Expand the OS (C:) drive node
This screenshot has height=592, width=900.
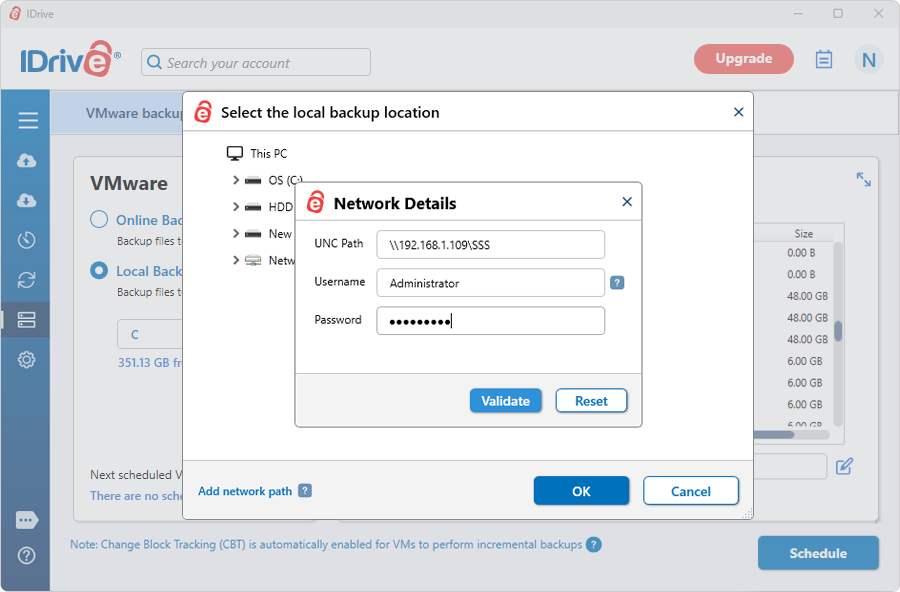tap(236, 180)
